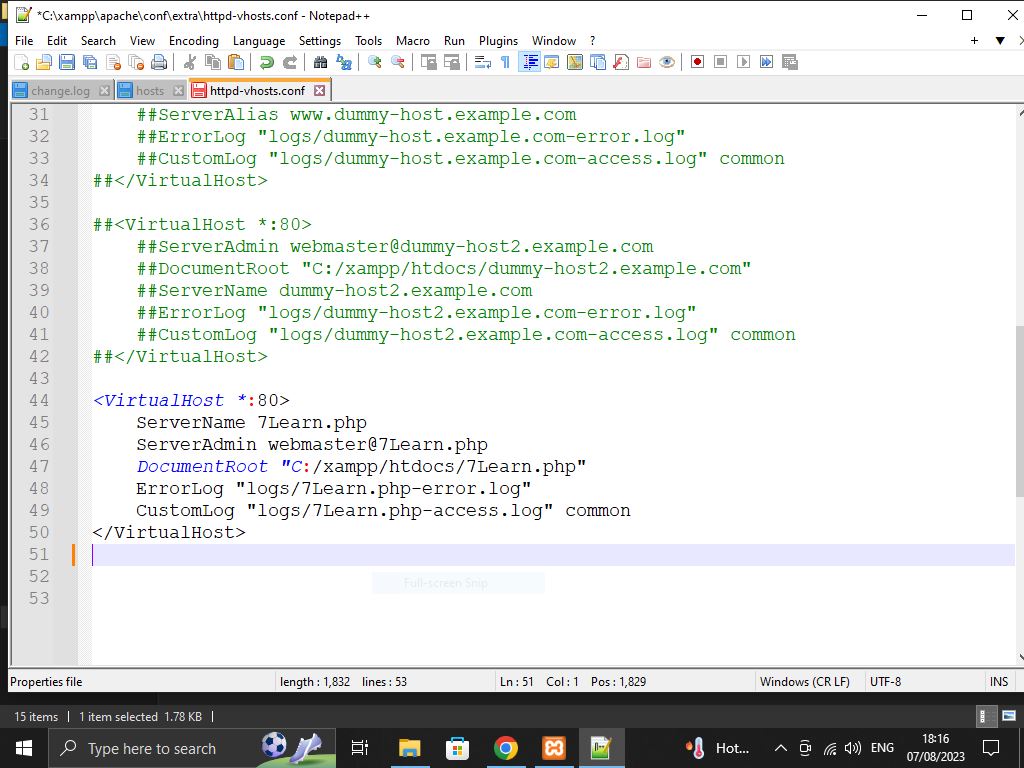Click the Zoom Out toolbar icon

398,62
